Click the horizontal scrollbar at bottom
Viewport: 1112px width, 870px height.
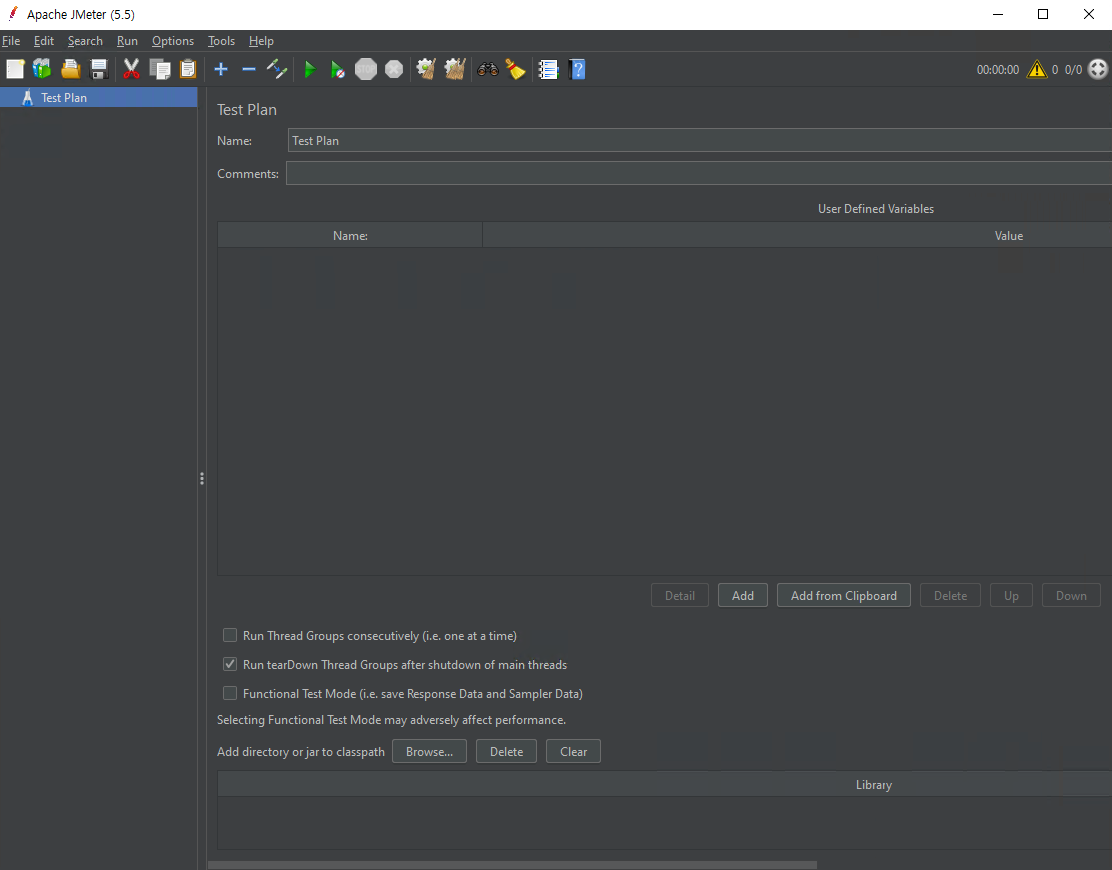[513, 865]
